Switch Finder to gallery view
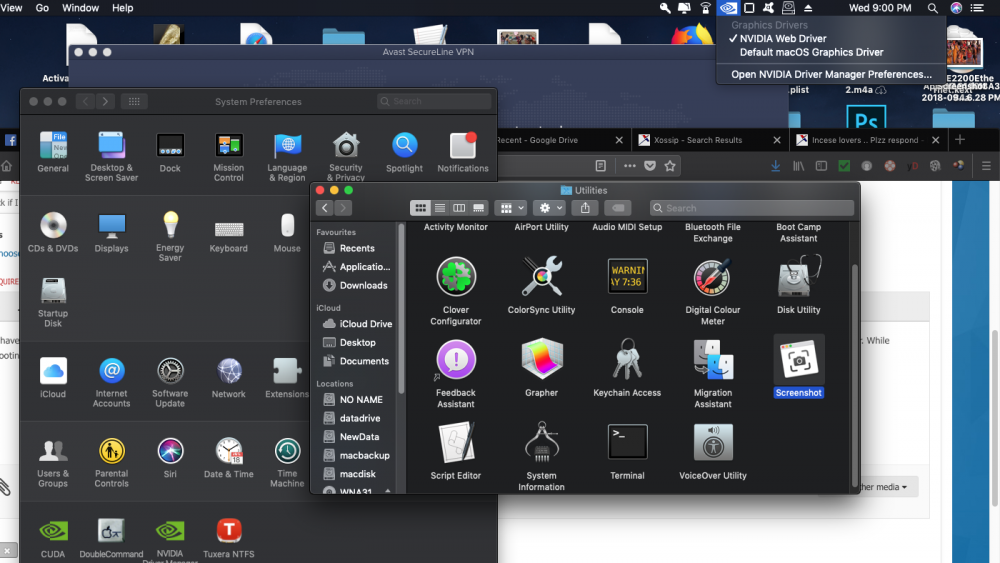The image size is (1000, 563). [478, 208]
